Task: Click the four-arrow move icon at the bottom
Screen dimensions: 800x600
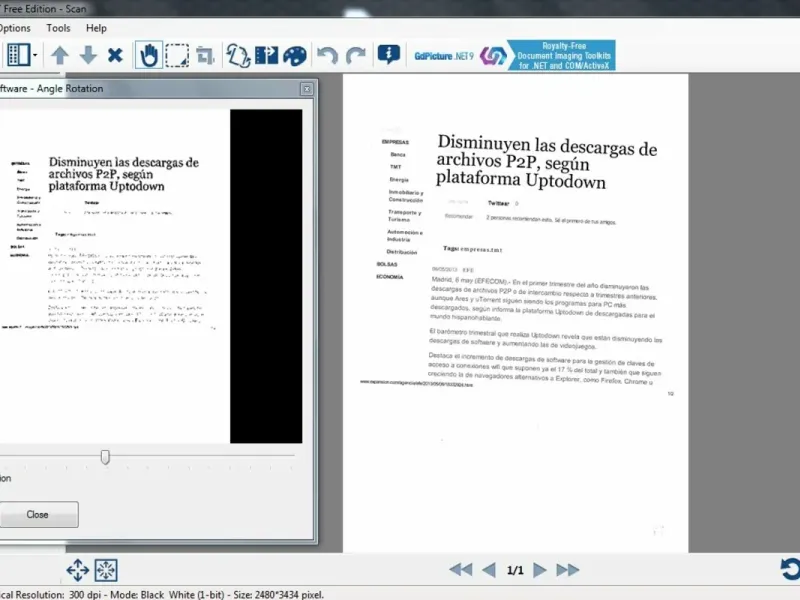Action: click(78, 570)
